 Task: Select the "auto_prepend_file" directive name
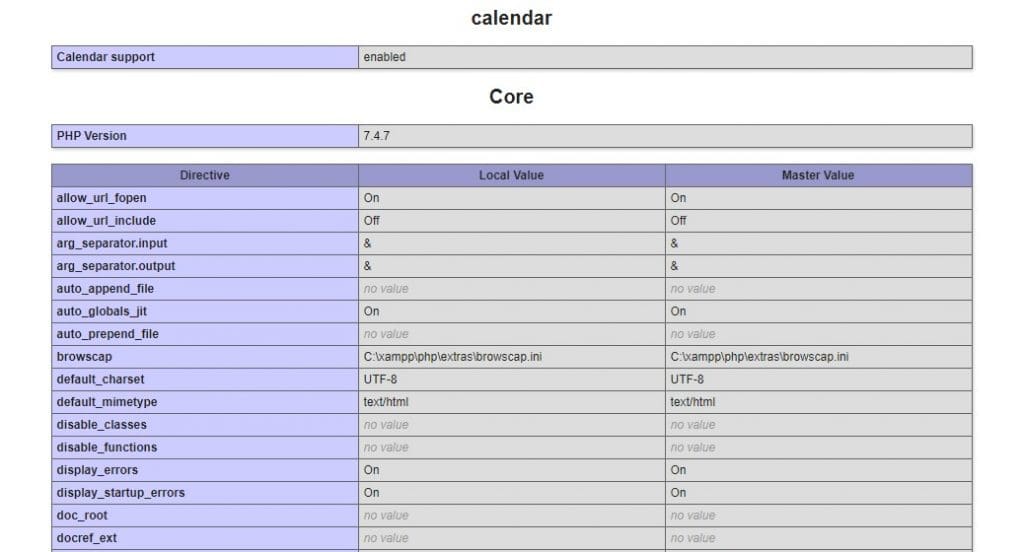coord(108,334)
